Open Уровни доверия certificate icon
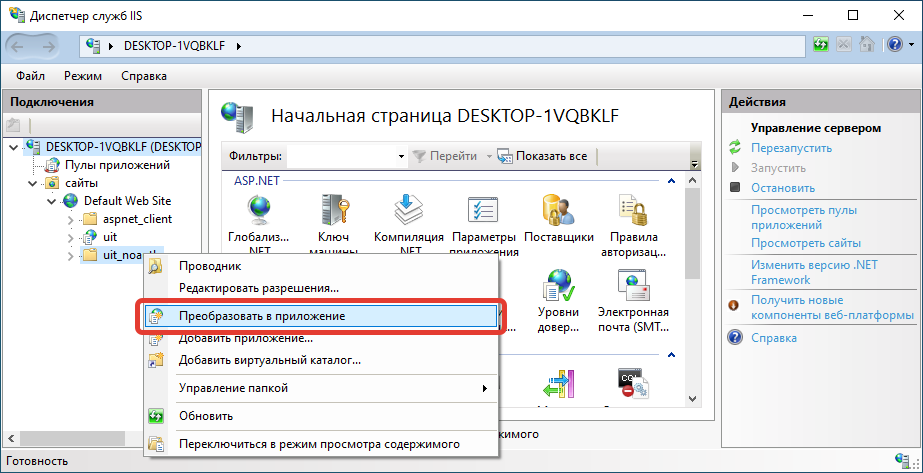The height and width of the screenshot is (473, 923). [557, 288]
